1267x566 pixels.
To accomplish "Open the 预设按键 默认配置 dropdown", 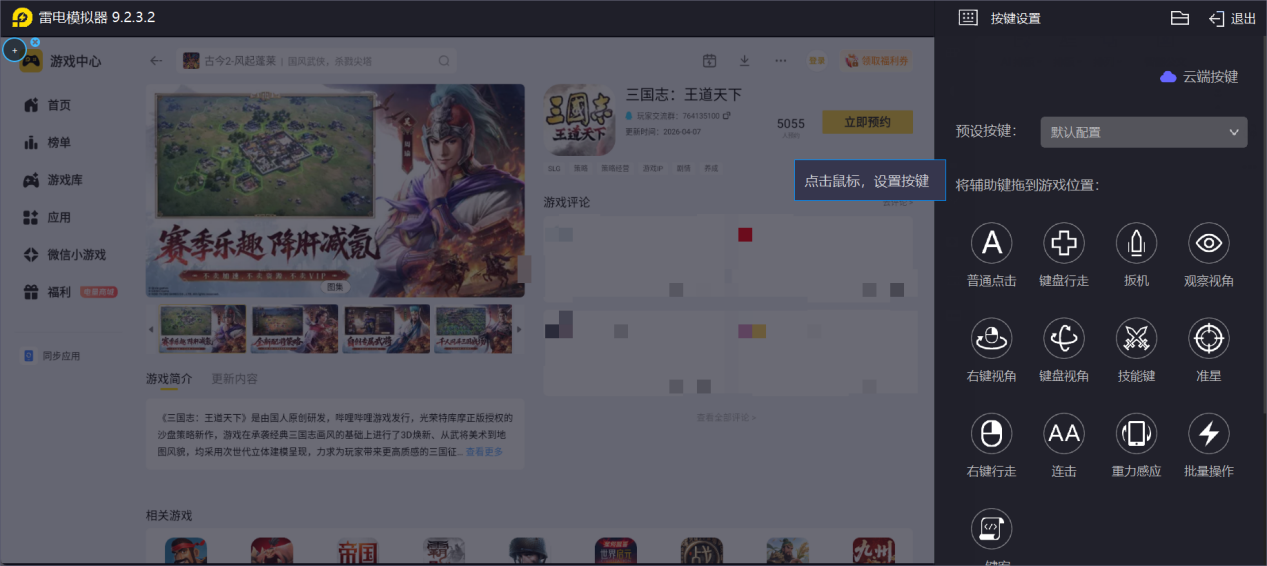I will point(1143,132).
